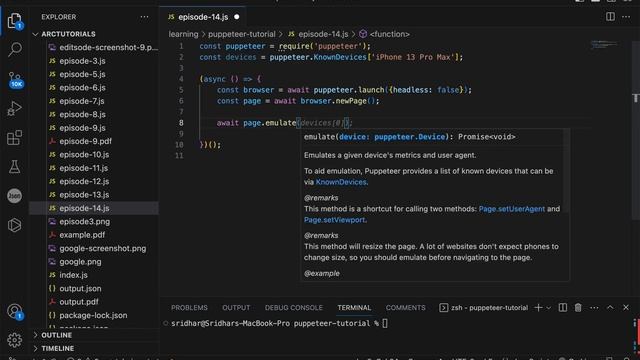Image resolution: width=640 pixels, height=360 pixels.
Task: Switch to the PROBLEMS tab
Action: (189, 308)
